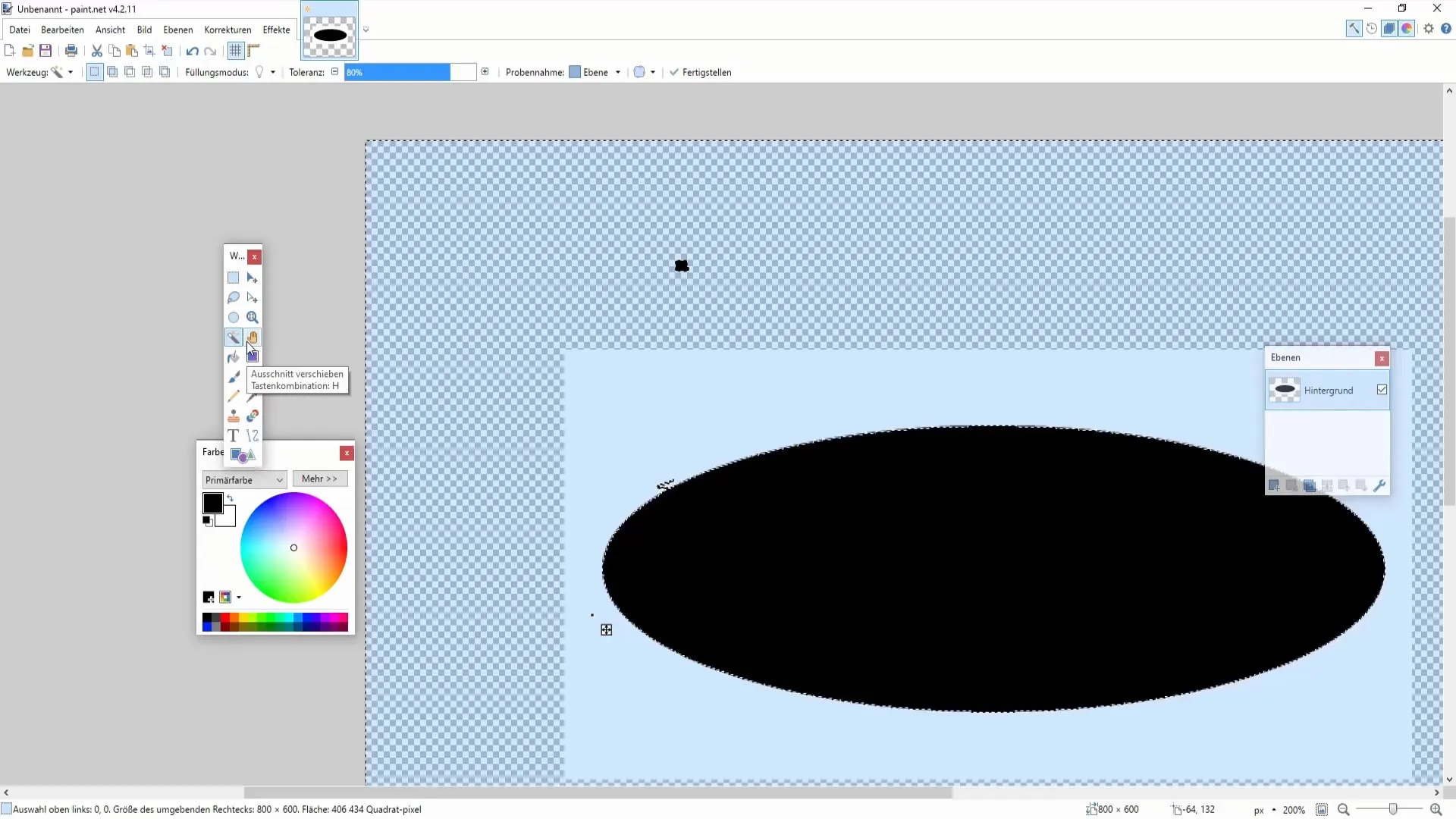Viewport: 1456px width, 819px height.
Task: Open the Bearbeiten menu
Action: coord(62,30)
